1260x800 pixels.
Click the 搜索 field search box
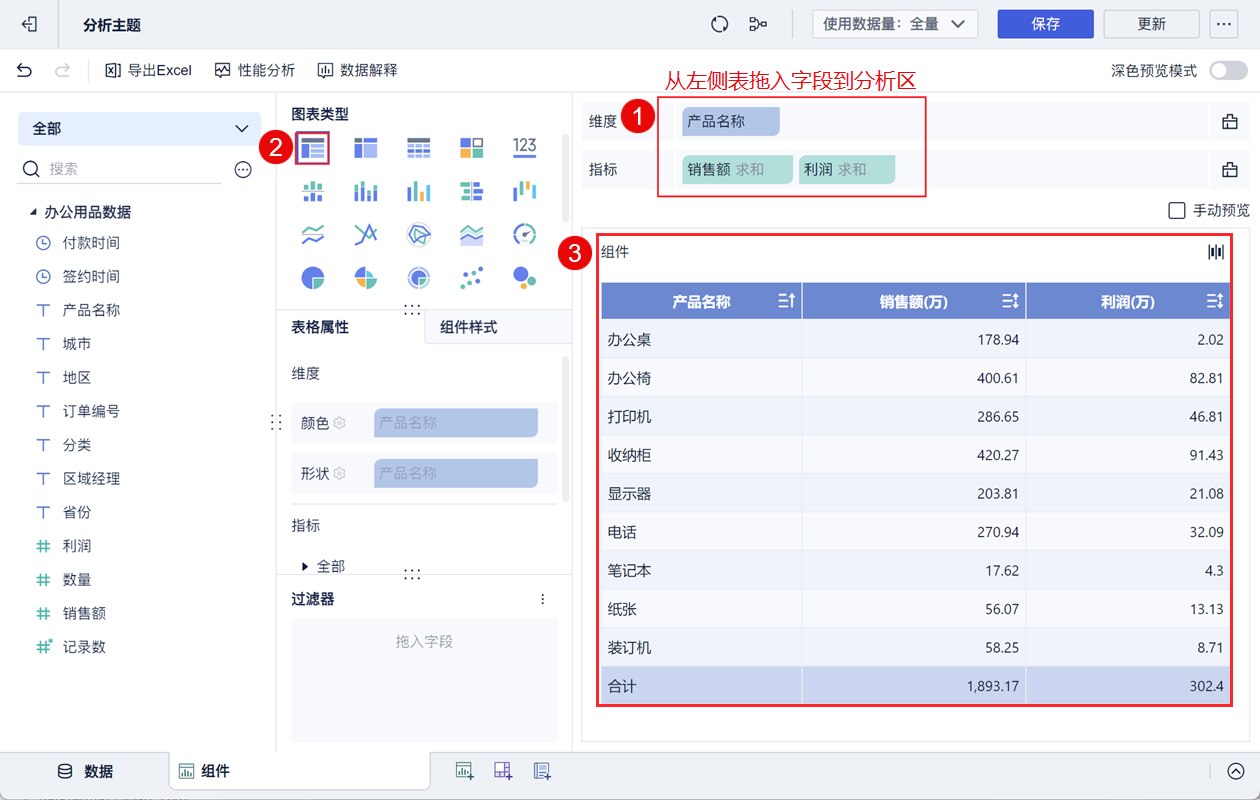(x=120, y=170)
